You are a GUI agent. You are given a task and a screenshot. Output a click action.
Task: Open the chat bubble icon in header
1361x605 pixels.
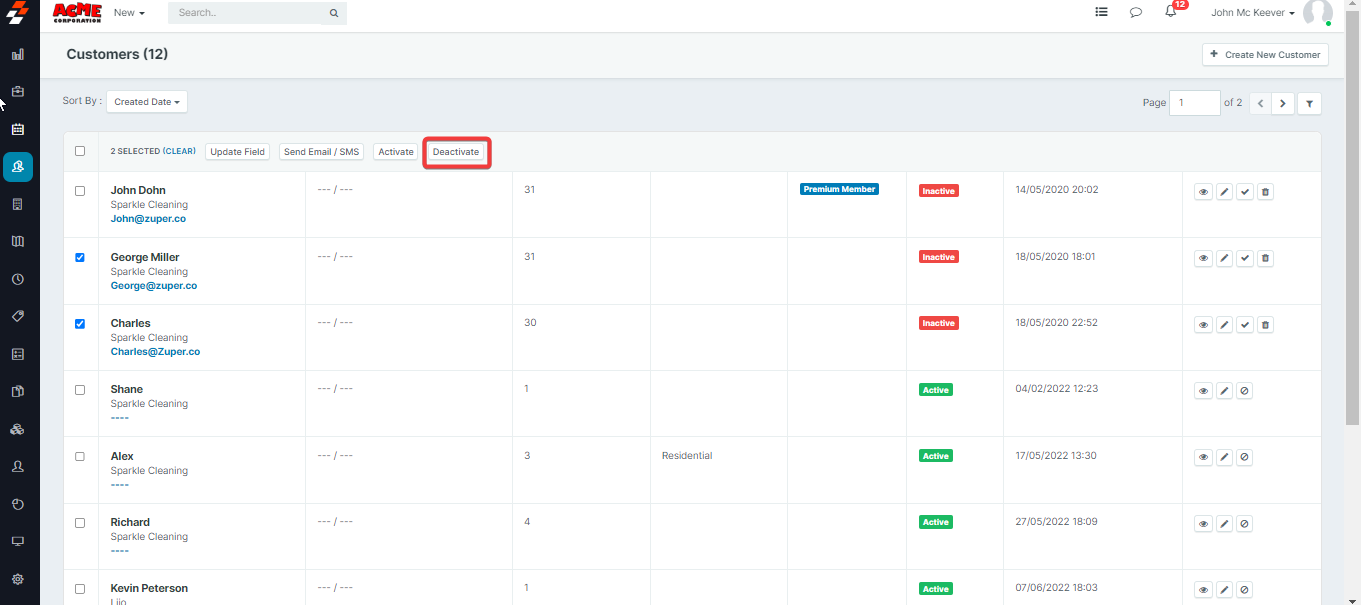tap(1136, 12)
